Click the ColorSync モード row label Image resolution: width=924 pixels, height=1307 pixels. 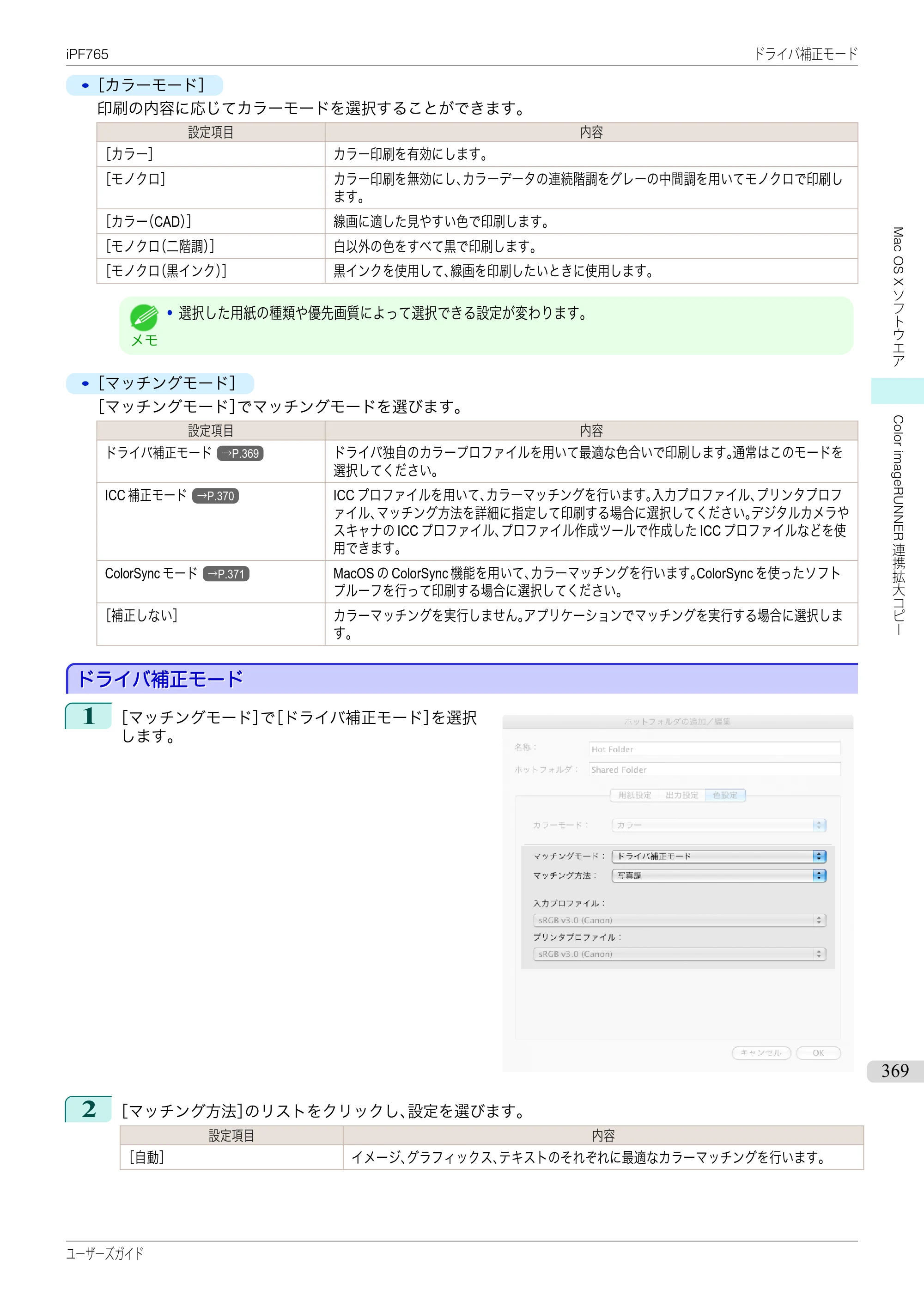pyautogui.click(x=152, y=573)
